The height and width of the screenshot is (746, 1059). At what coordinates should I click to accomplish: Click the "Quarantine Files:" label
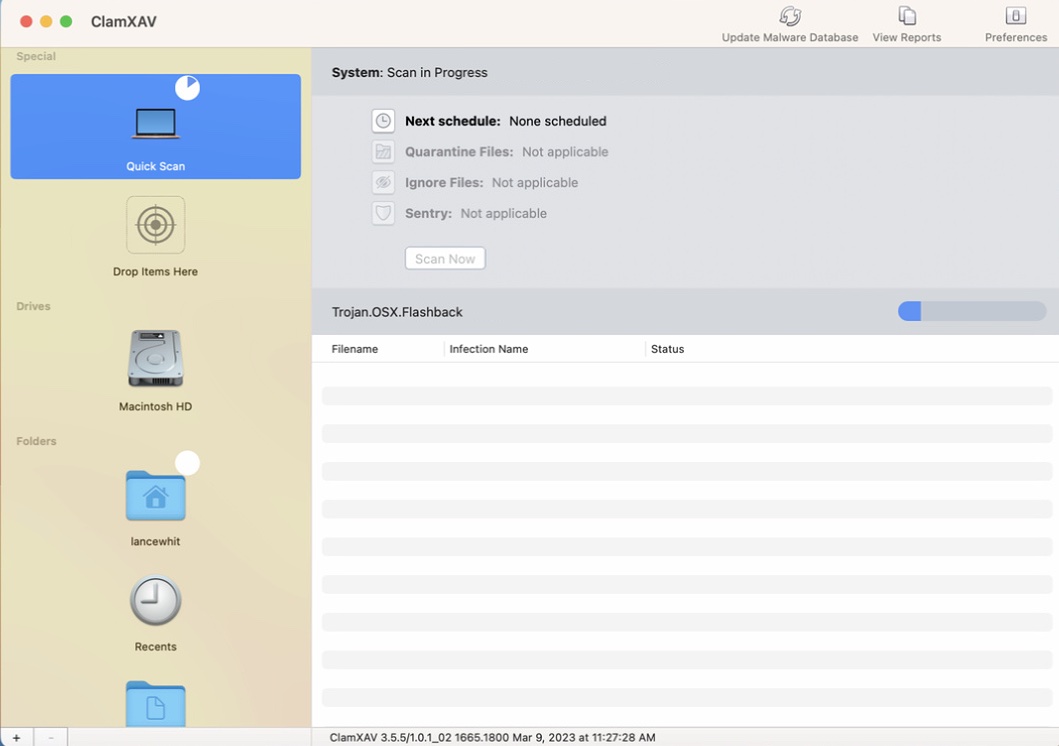(x=459, y=152)
